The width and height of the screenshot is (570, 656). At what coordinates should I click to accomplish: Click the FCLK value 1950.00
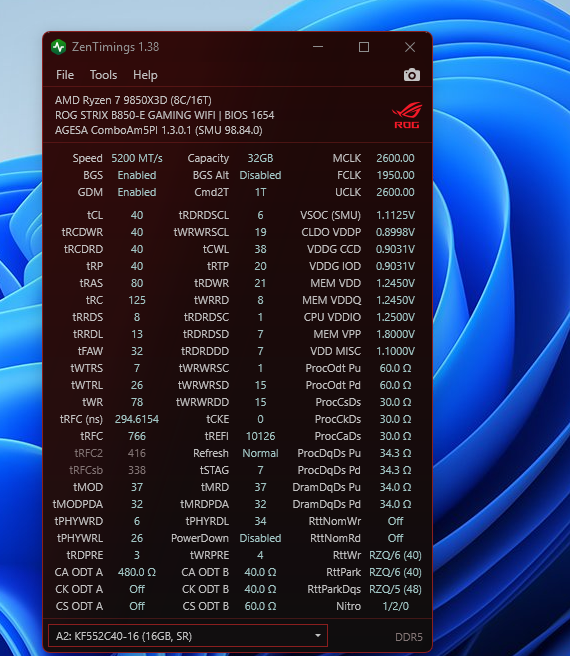click(395, 175)
